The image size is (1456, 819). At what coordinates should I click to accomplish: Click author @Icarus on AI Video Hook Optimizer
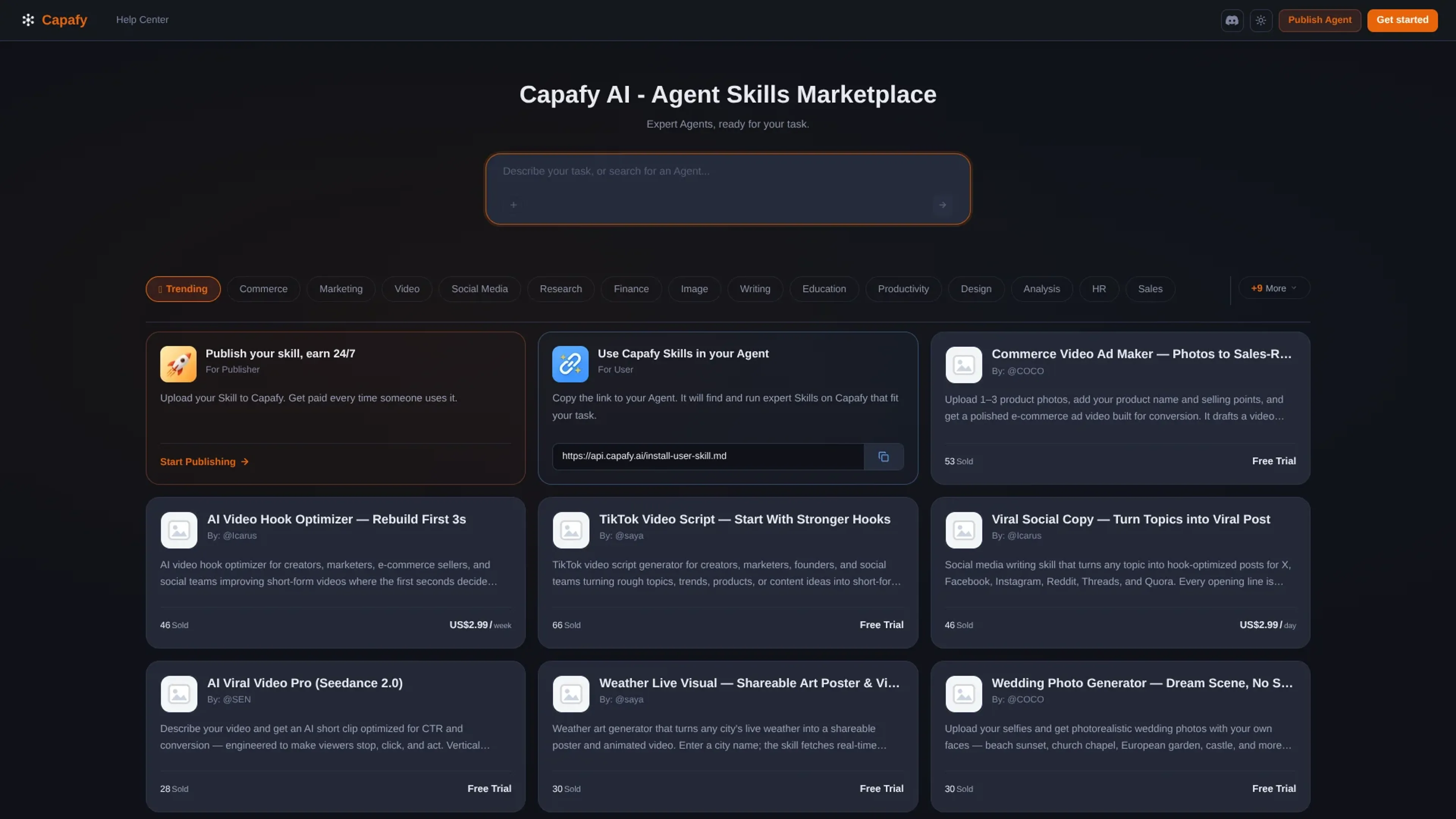click(240, 536)
